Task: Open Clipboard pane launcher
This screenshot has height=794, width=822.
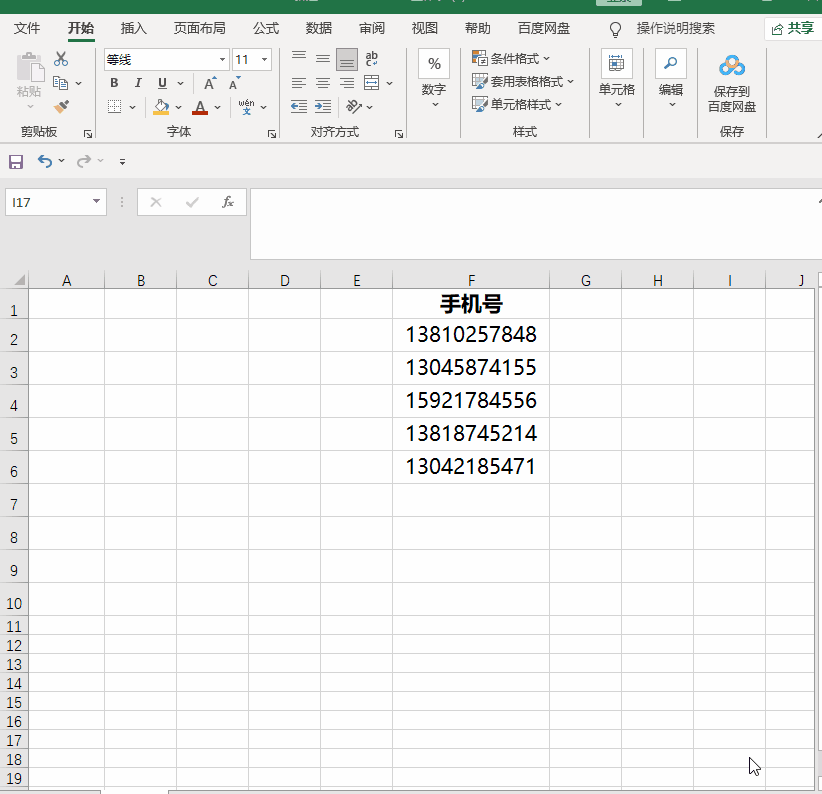Action: tap(88, 134)
